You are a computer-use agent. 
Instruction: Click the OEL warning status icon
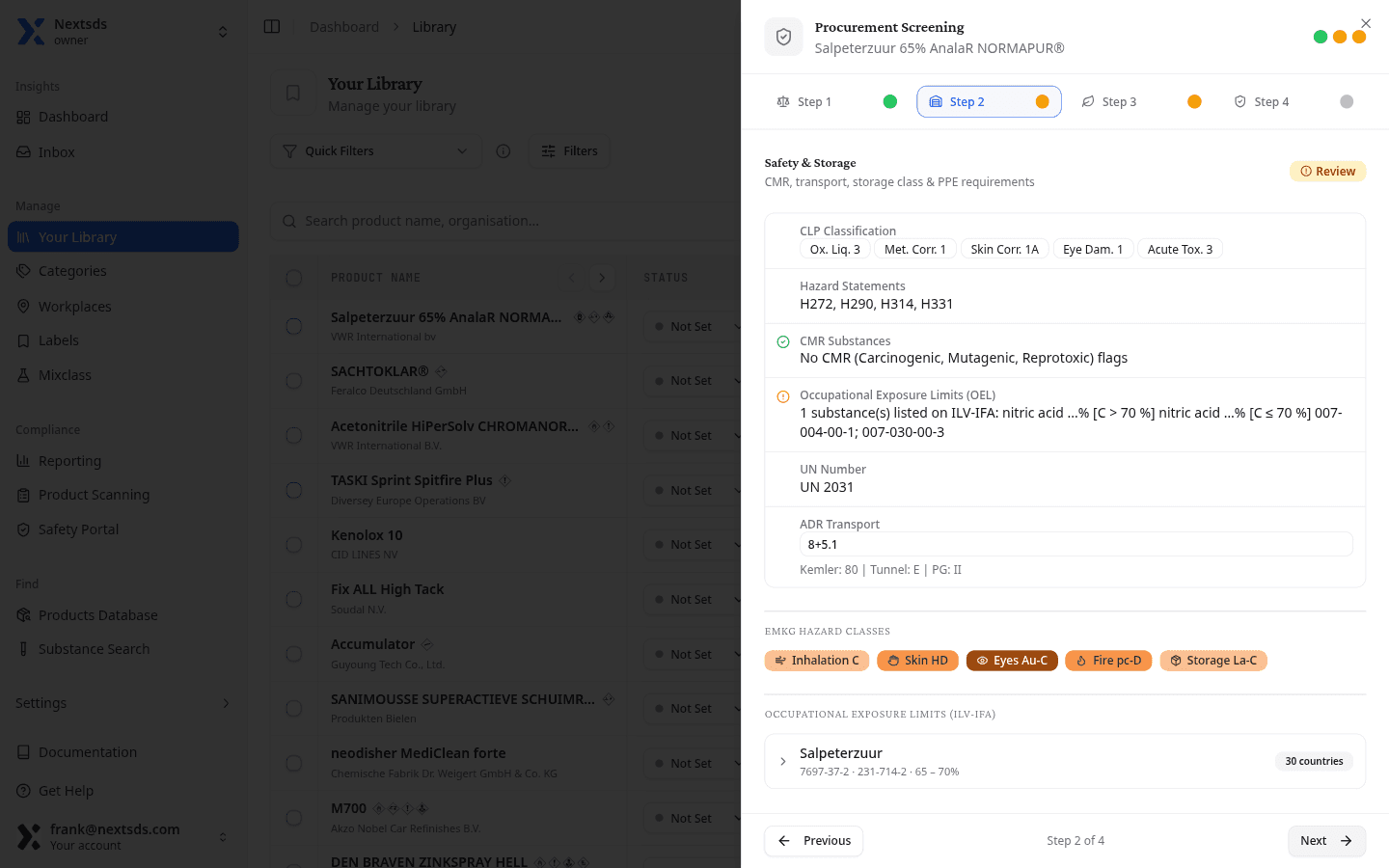pyautogui.click(x=783, y=396)
